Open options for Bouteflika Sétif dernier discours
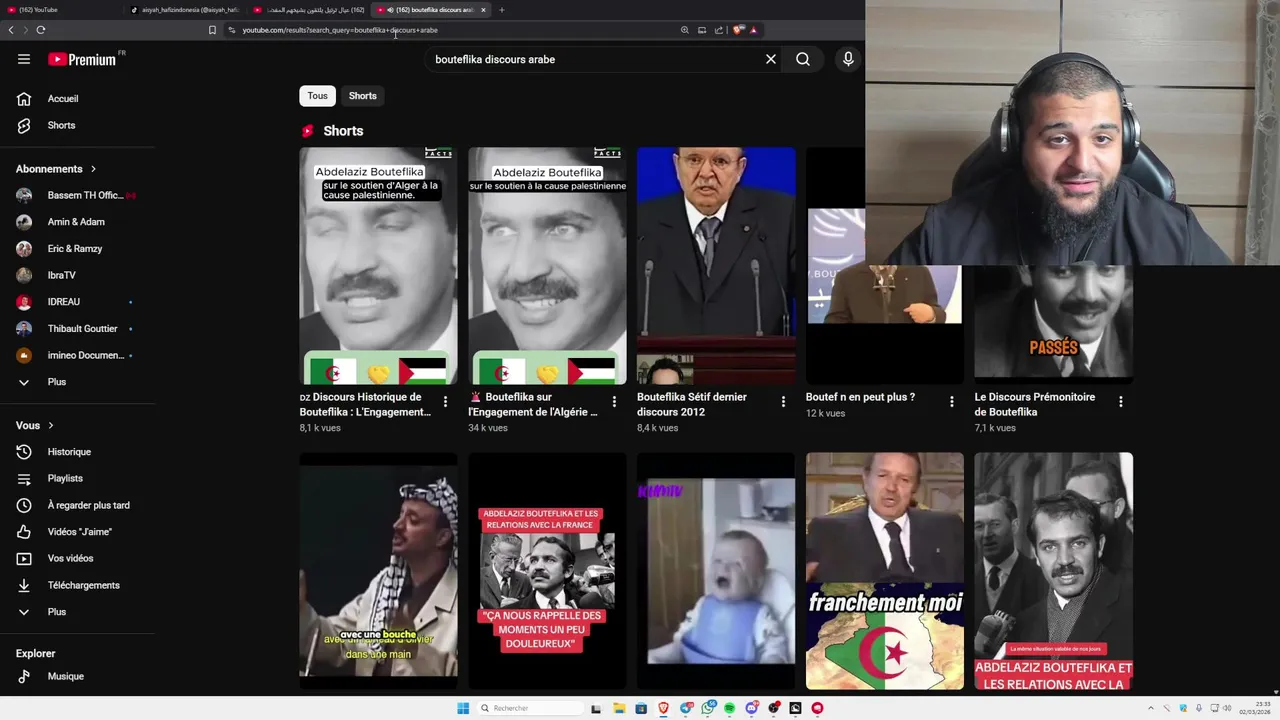This screenshot has height=720, width=1280. 783,401
